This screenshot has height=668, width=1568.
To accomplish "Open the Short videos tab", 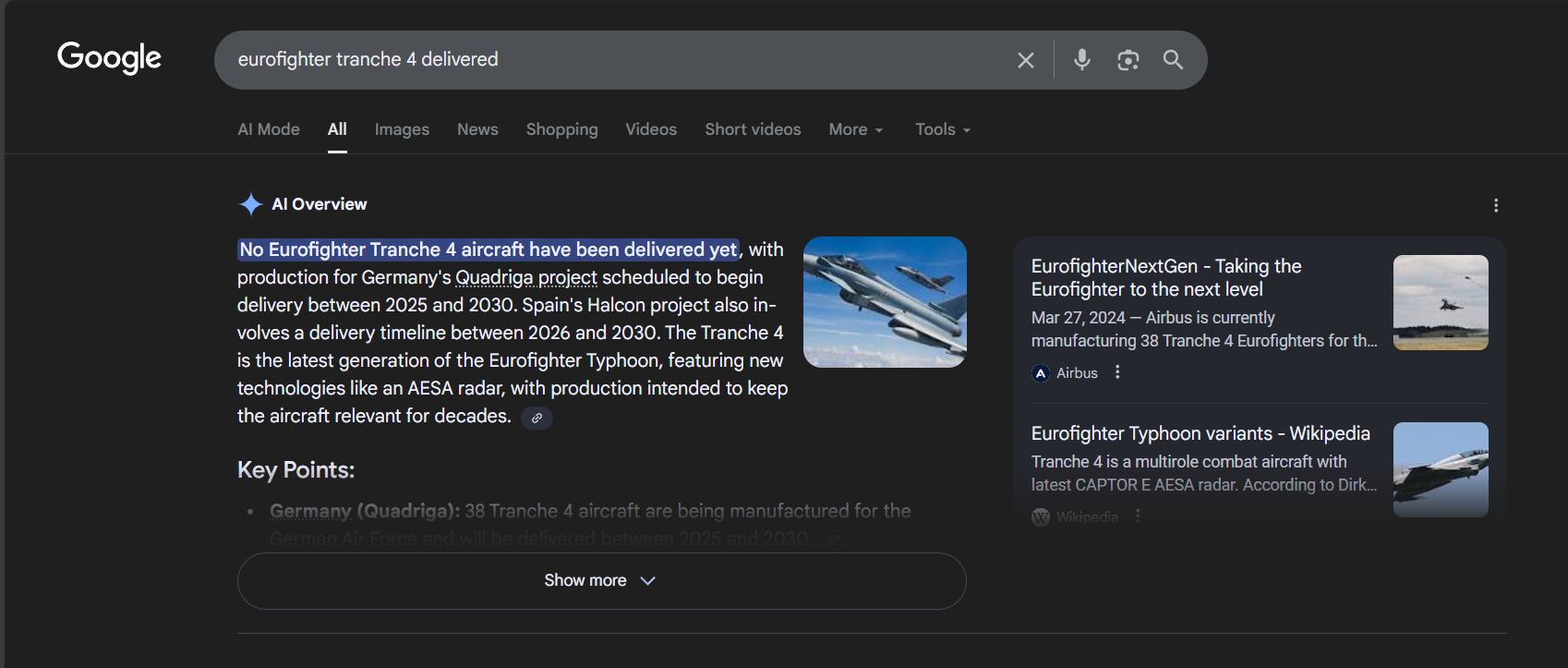I will pos(753,129).
